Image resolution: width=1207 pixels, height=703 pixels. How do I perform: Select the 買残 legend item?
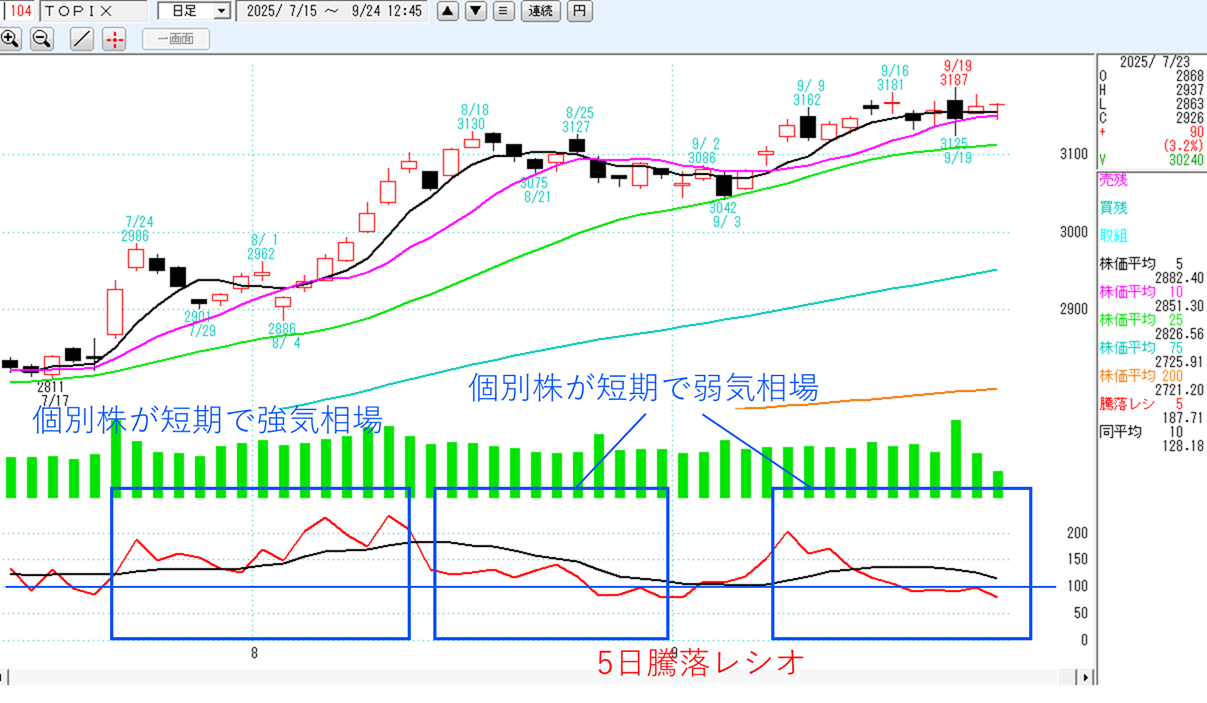(x=1112, y=208)
